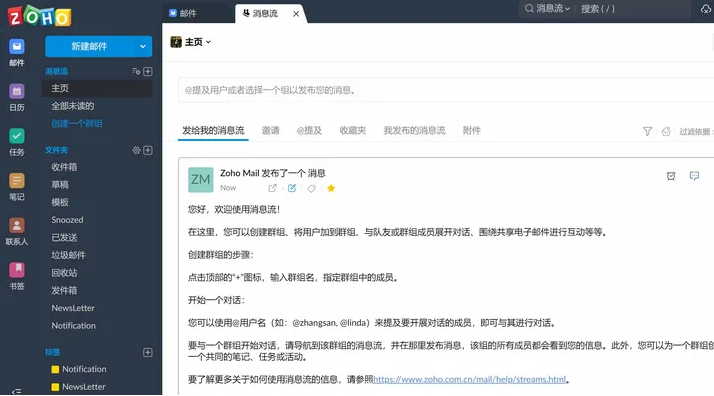The height and width of the screenshot is (396, 714).
Task: Click the tag icon beside the star
Action: click(311, 188)
